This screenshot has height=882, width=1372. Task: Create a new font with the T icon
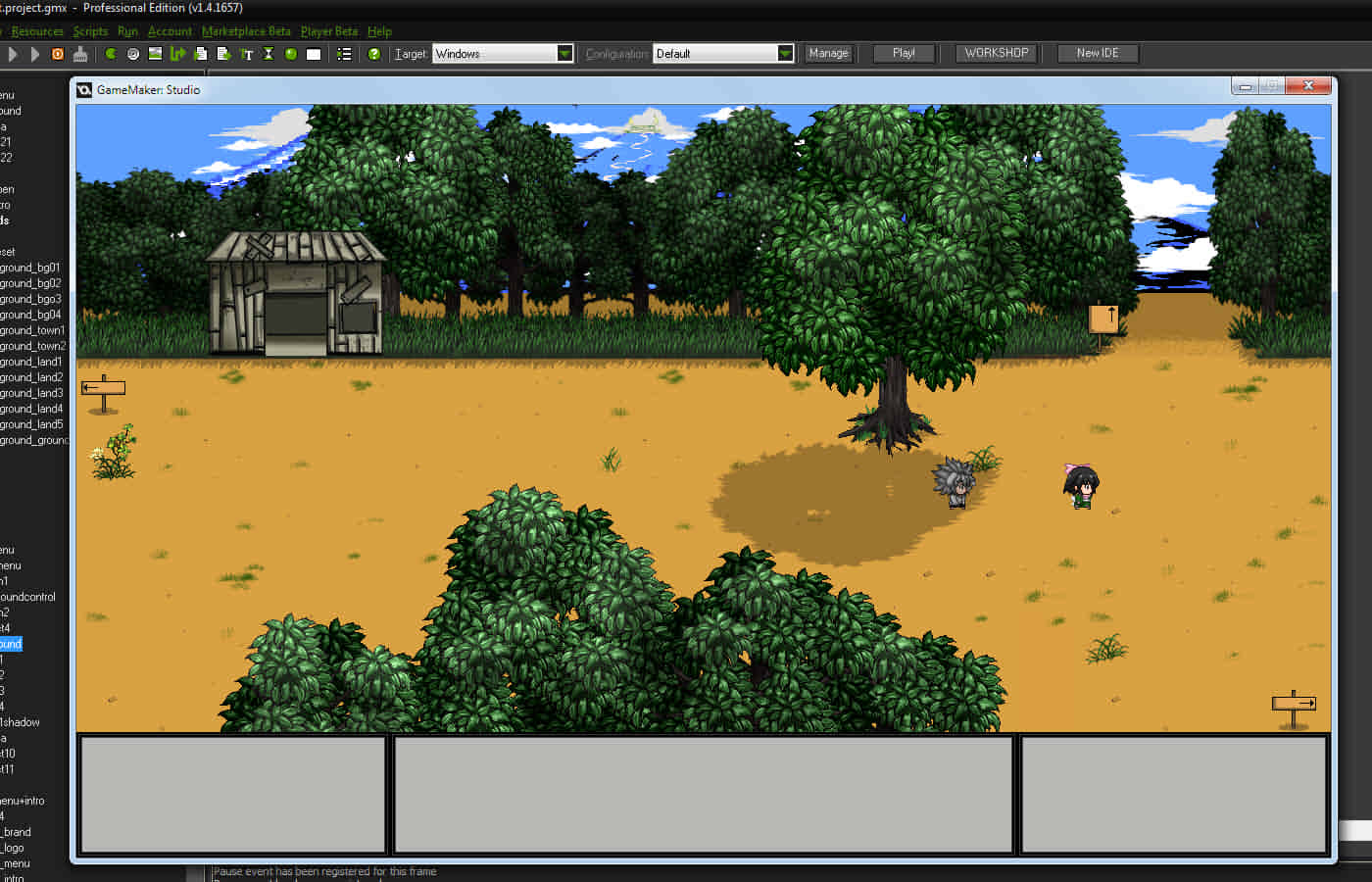(x=246, y=54)
